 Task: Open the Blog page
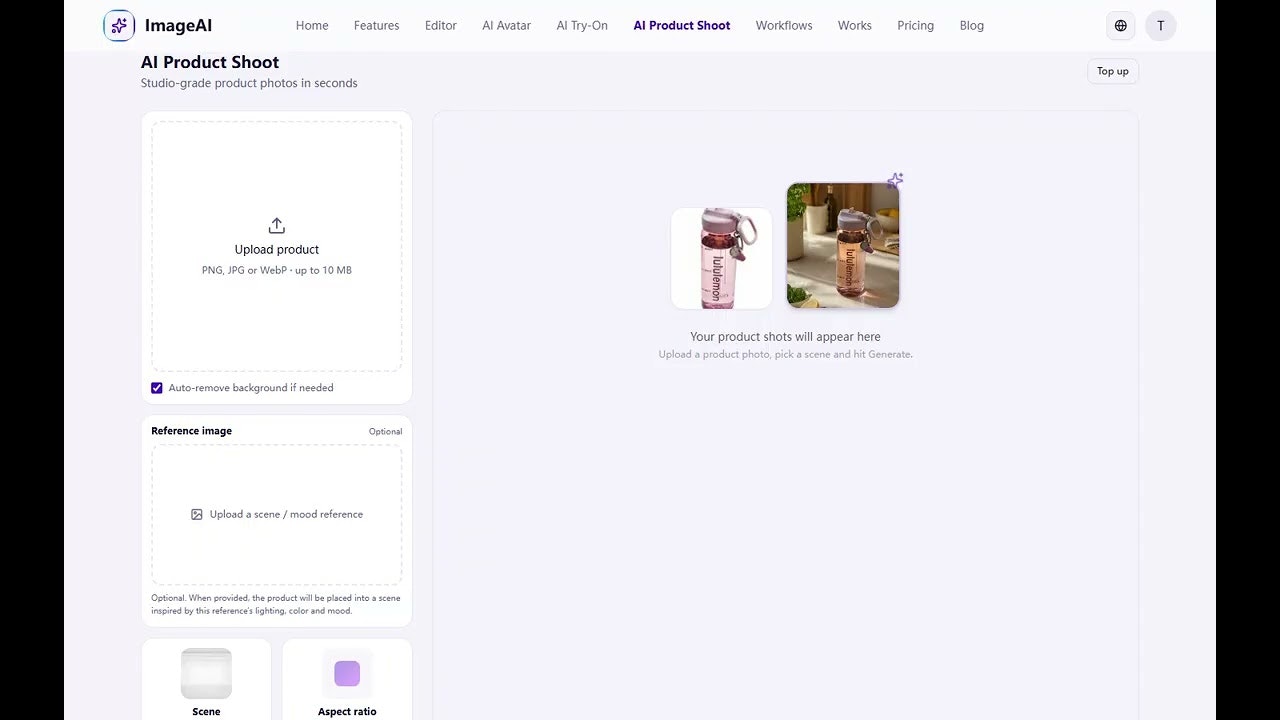971,25
